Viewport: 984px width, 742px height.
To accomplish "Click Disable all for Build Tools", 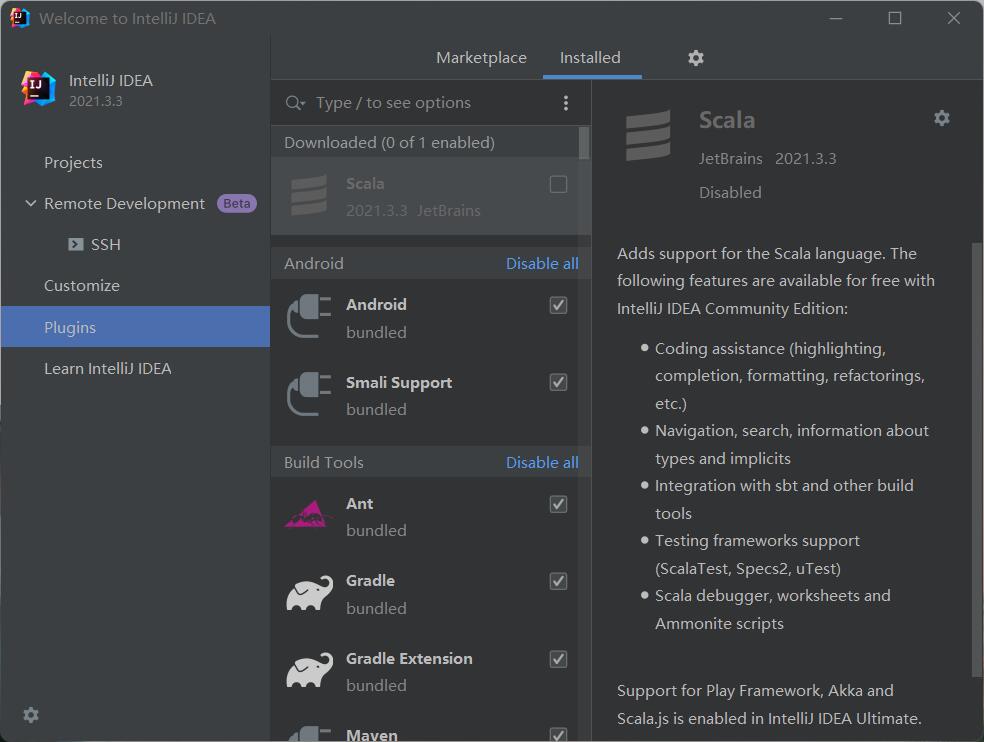I will pos(542,463).
